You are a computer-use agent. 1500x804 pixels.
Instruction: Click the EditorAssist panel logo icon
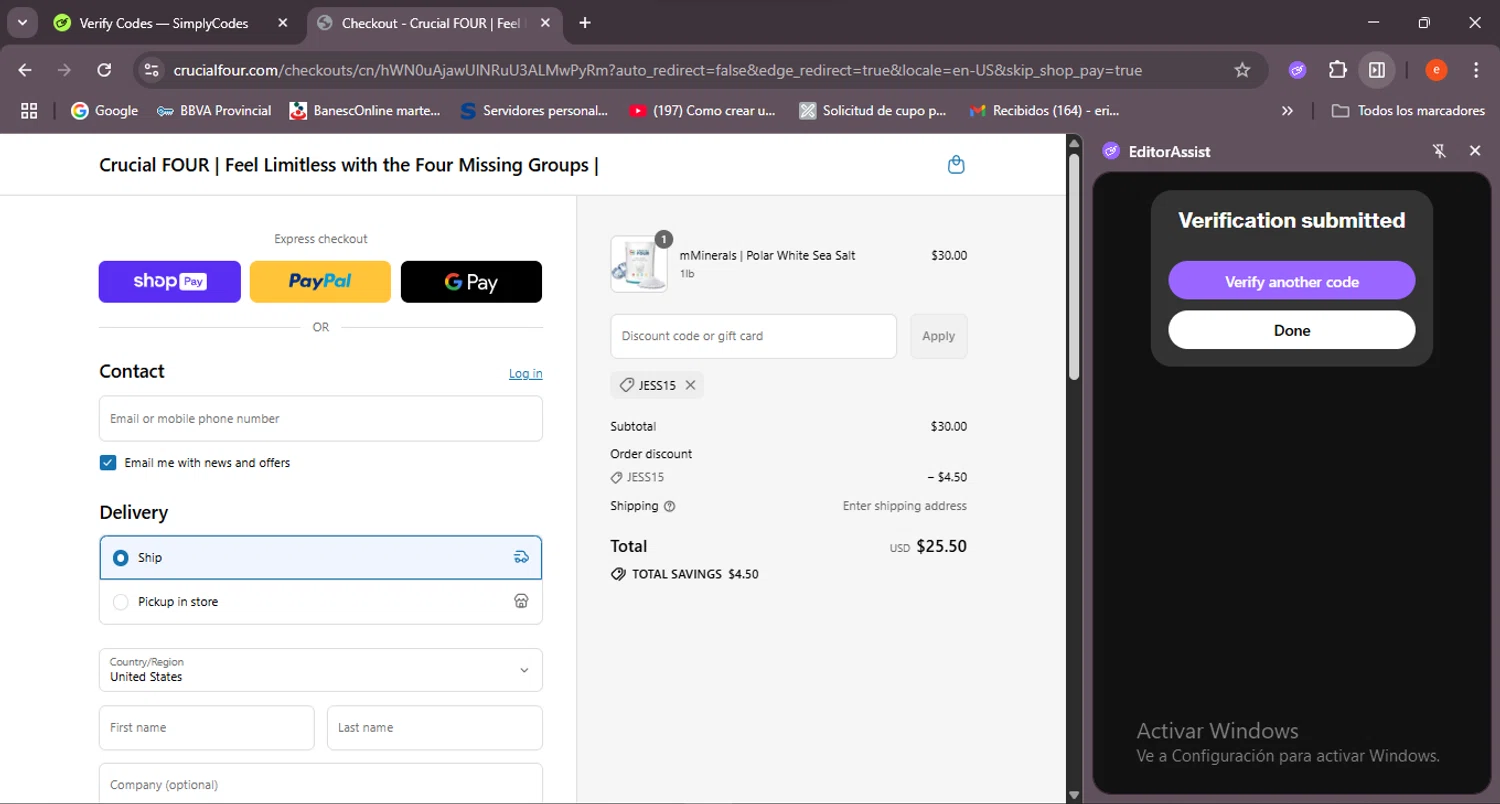[x=1111, y=151]
